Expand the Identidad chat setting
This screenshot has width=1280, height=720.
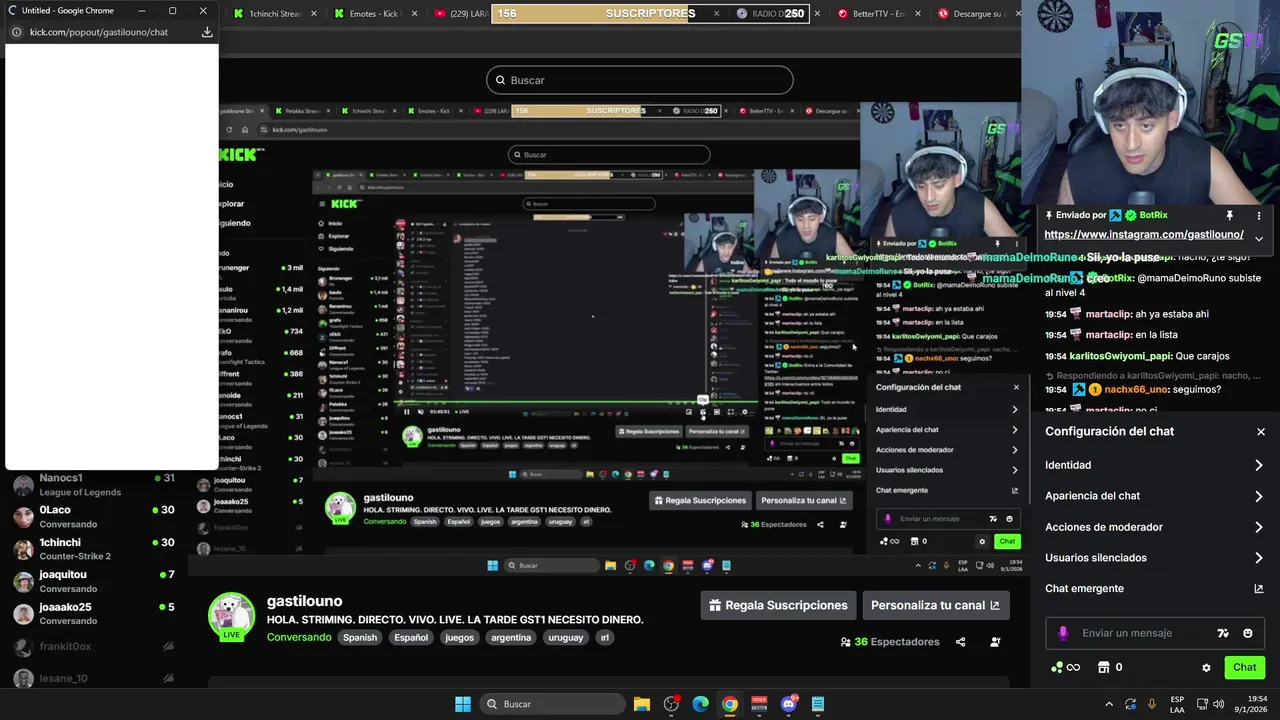(1155, 465)
